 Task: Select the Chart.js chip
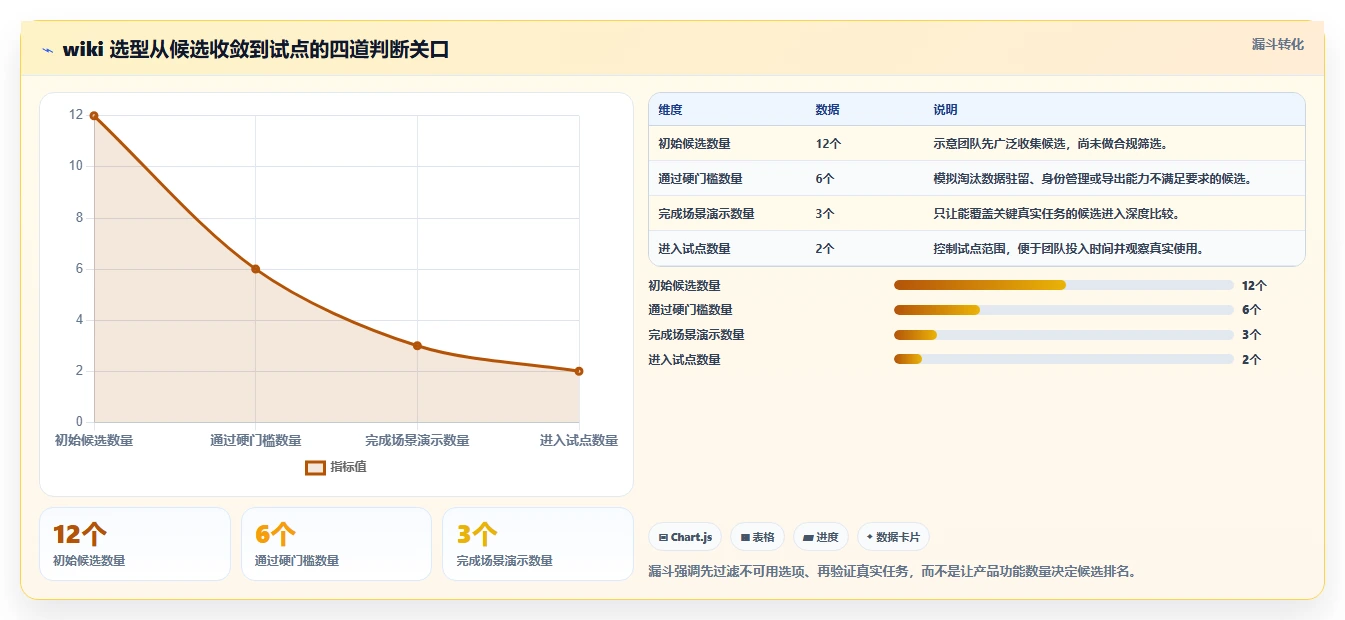coord(685,537)
